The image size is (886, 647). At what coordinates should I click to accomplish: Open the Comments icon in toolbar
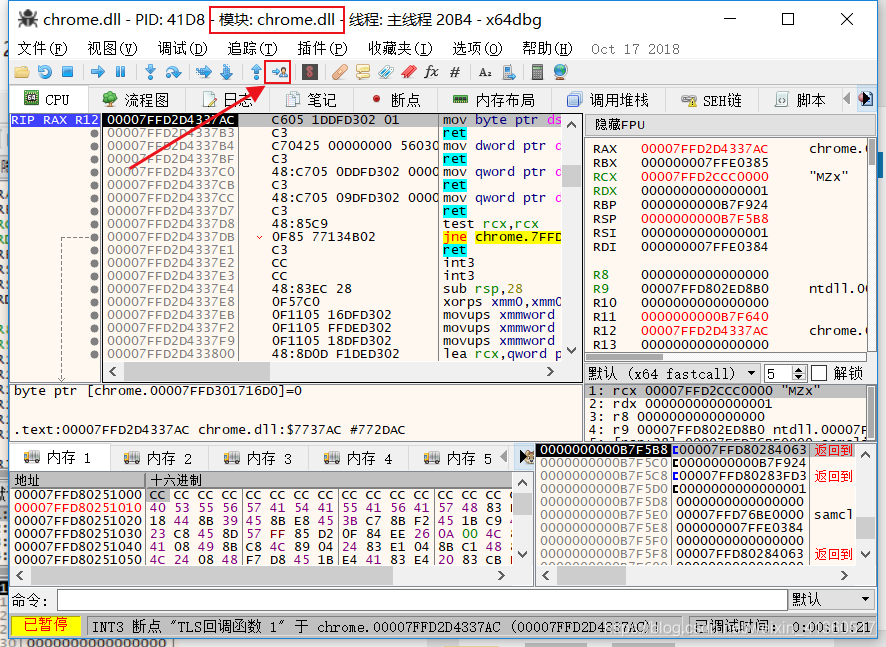(x=363, y=72)
